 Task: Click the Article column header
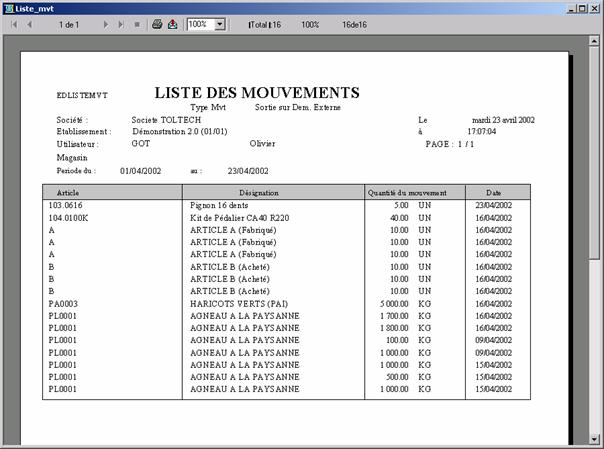(x=68, y=192)
